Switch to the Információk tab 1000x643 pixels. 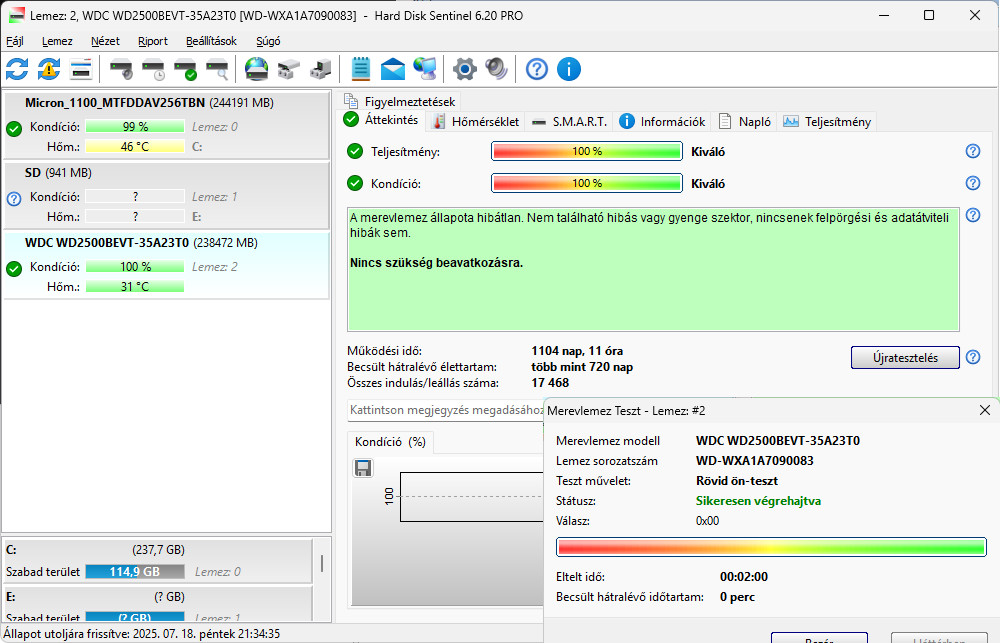click(x=662, y=121)
